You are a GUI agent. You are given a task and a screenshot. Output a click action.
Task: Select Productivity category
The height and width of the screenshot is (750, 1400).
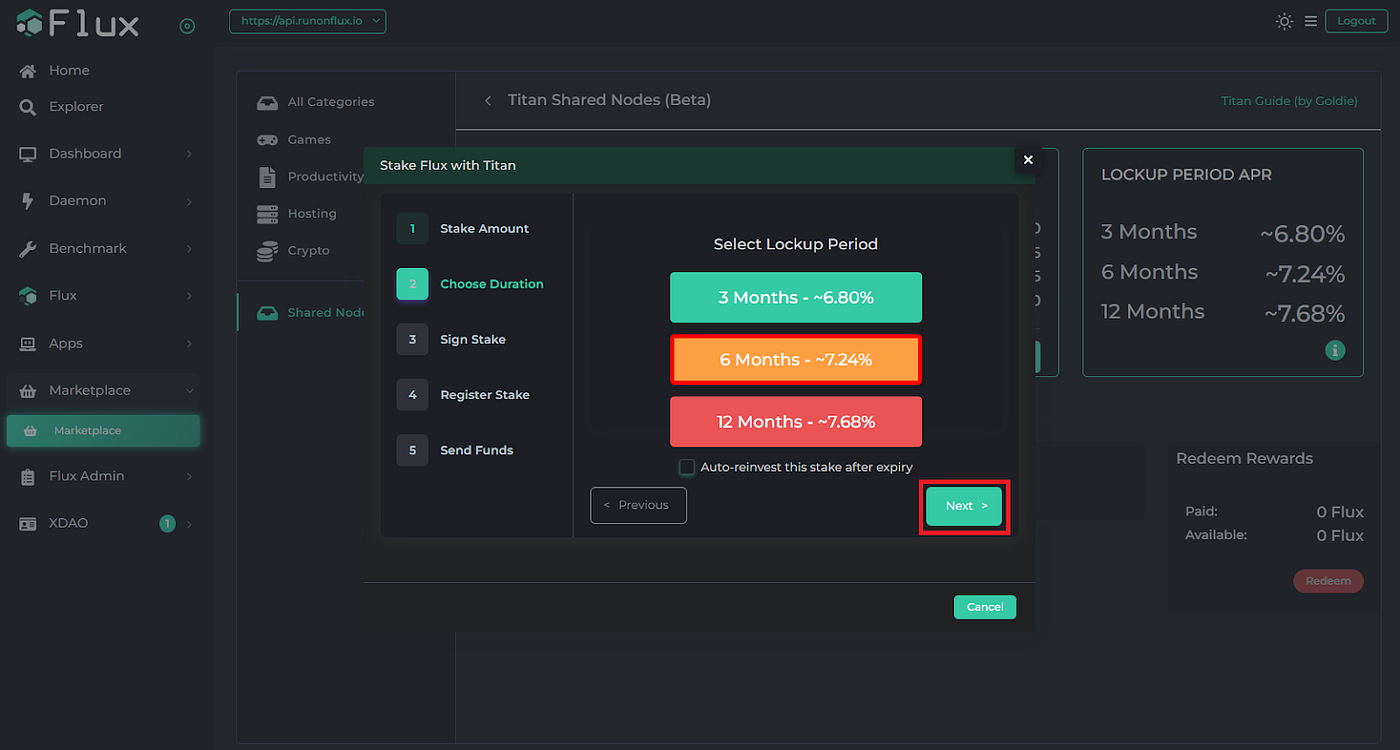[326, 177]
